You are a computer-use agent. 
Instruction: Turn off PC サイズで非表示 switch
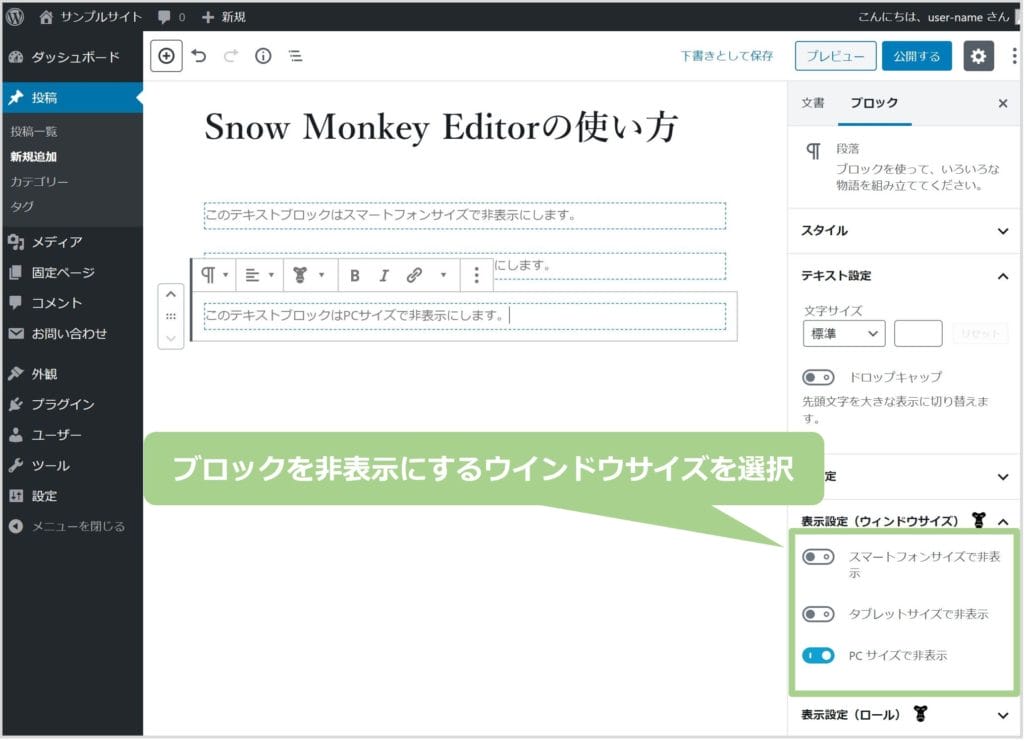point(818,655)
